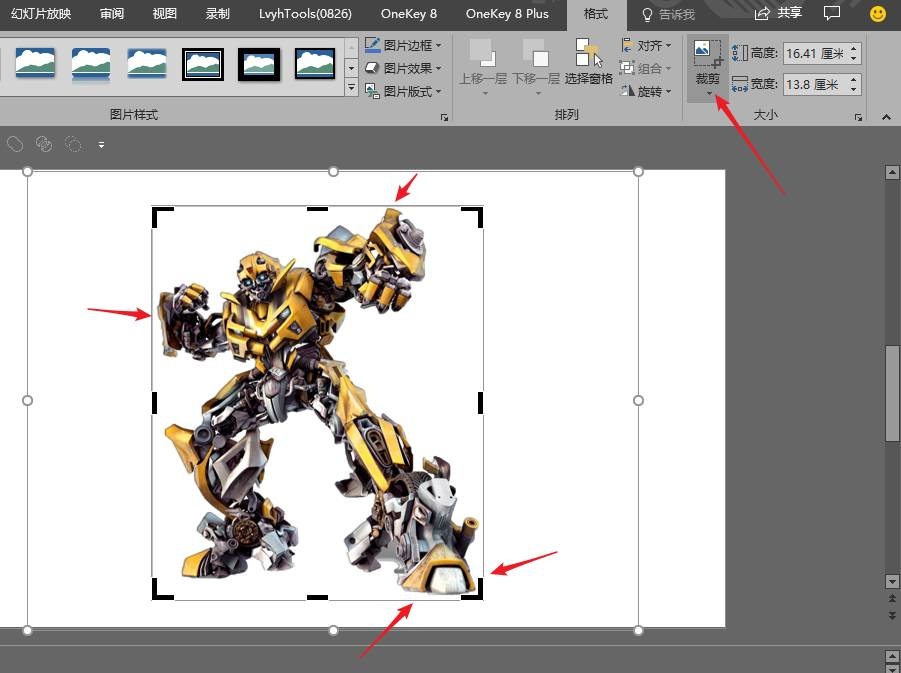
Task: Open the 对齐 align dropdown
Action: 646,45
